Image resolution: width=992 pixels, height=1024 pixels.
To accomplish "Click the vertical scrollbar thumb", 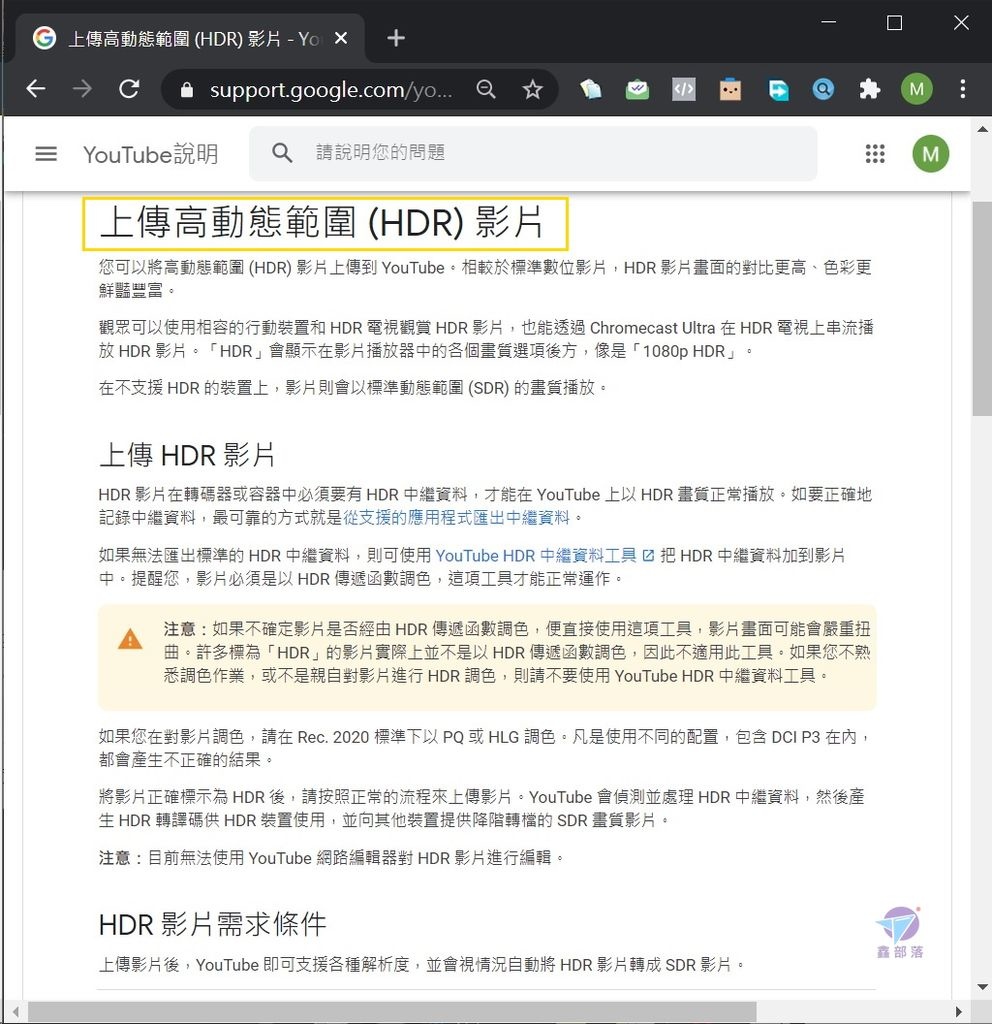I will [982, 308].
